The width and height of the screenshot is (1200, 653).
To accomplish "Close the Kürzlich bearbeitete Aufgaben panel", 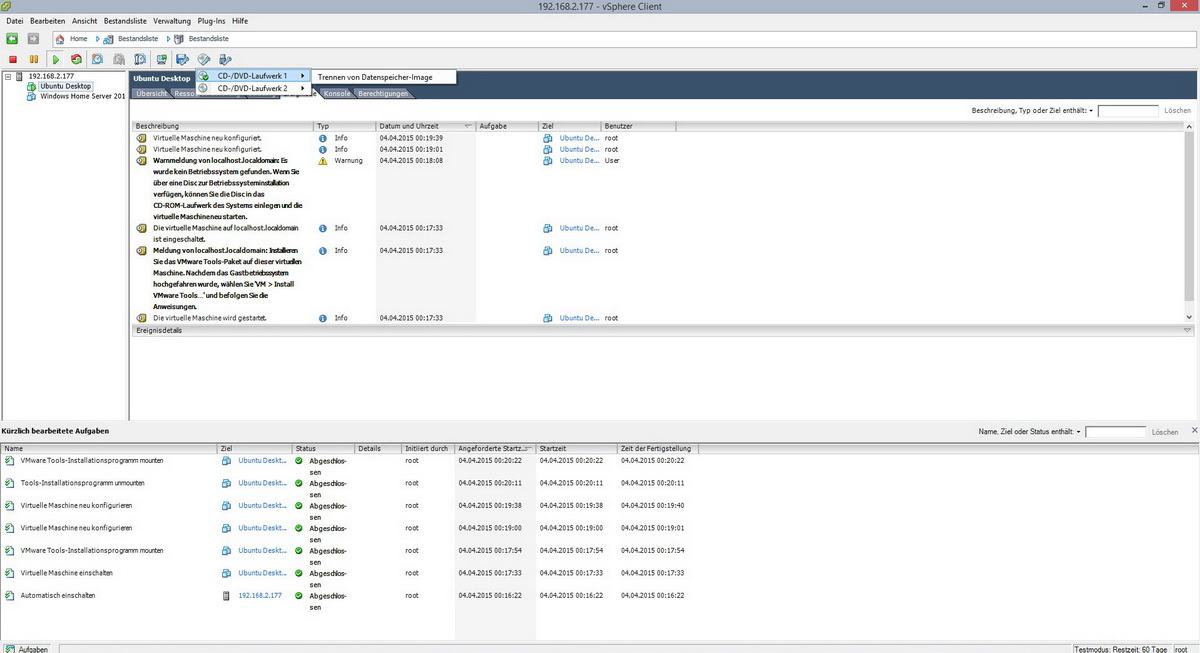I will pos(1194,429).
